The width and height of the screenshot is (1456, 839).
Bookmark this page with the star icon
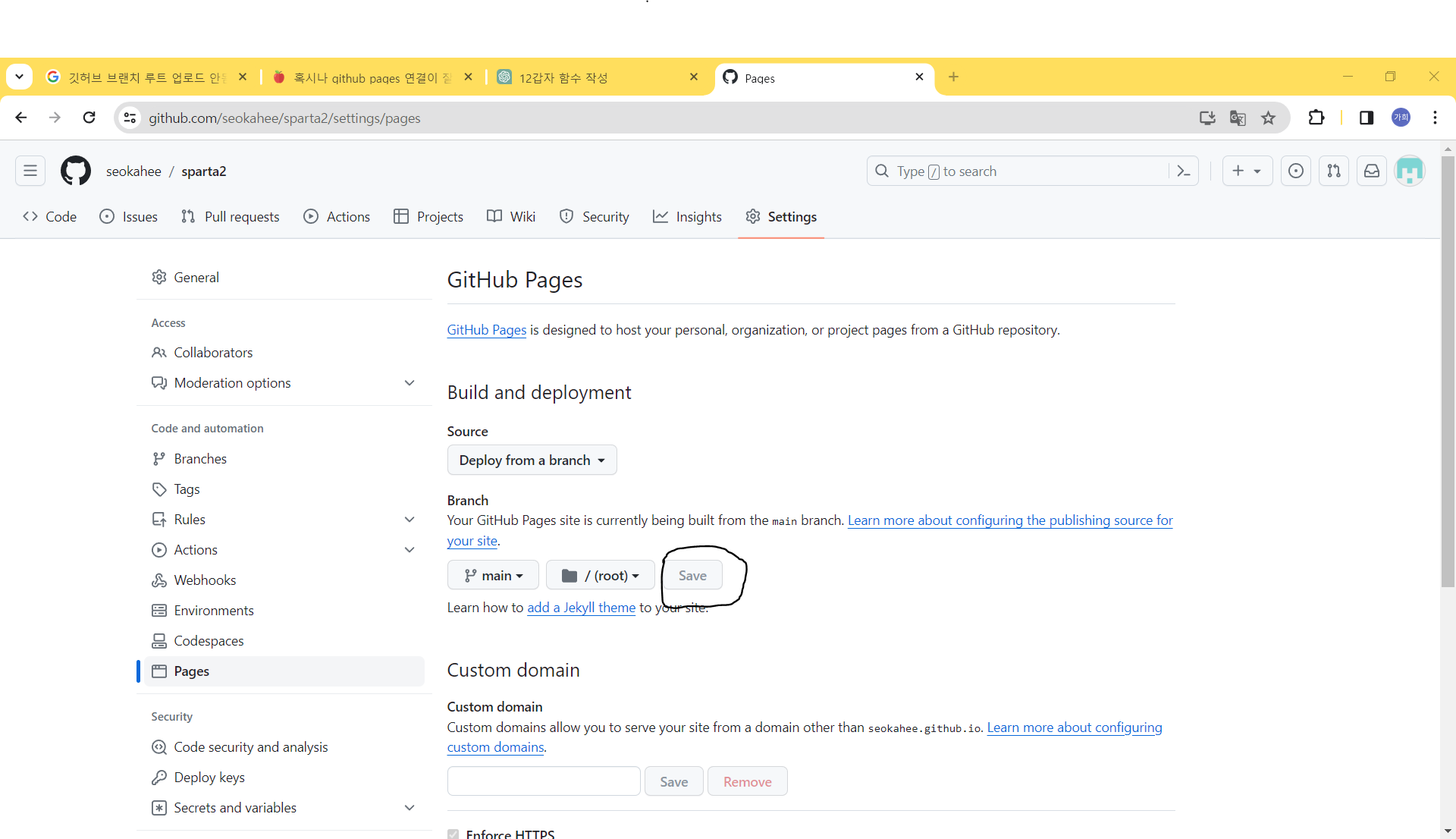click(x=1268, y=118)
